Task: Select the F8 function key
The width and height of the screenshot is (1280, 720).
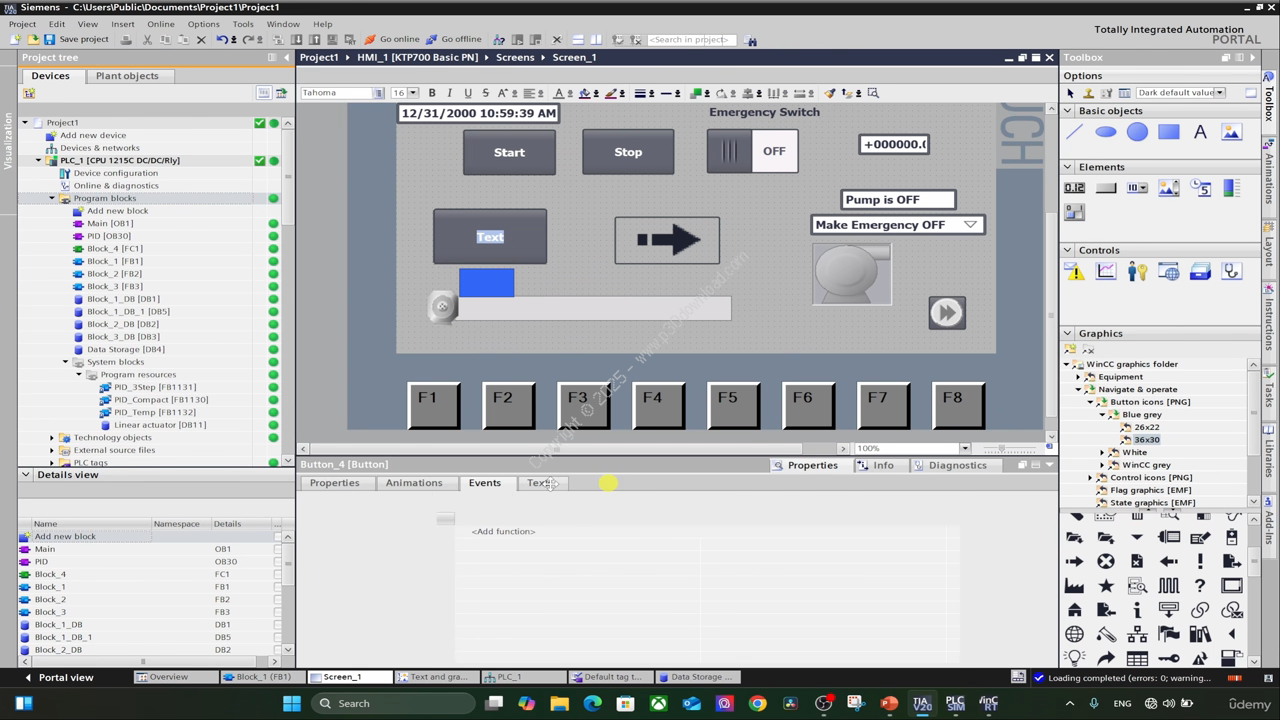Action: point(959,404)
